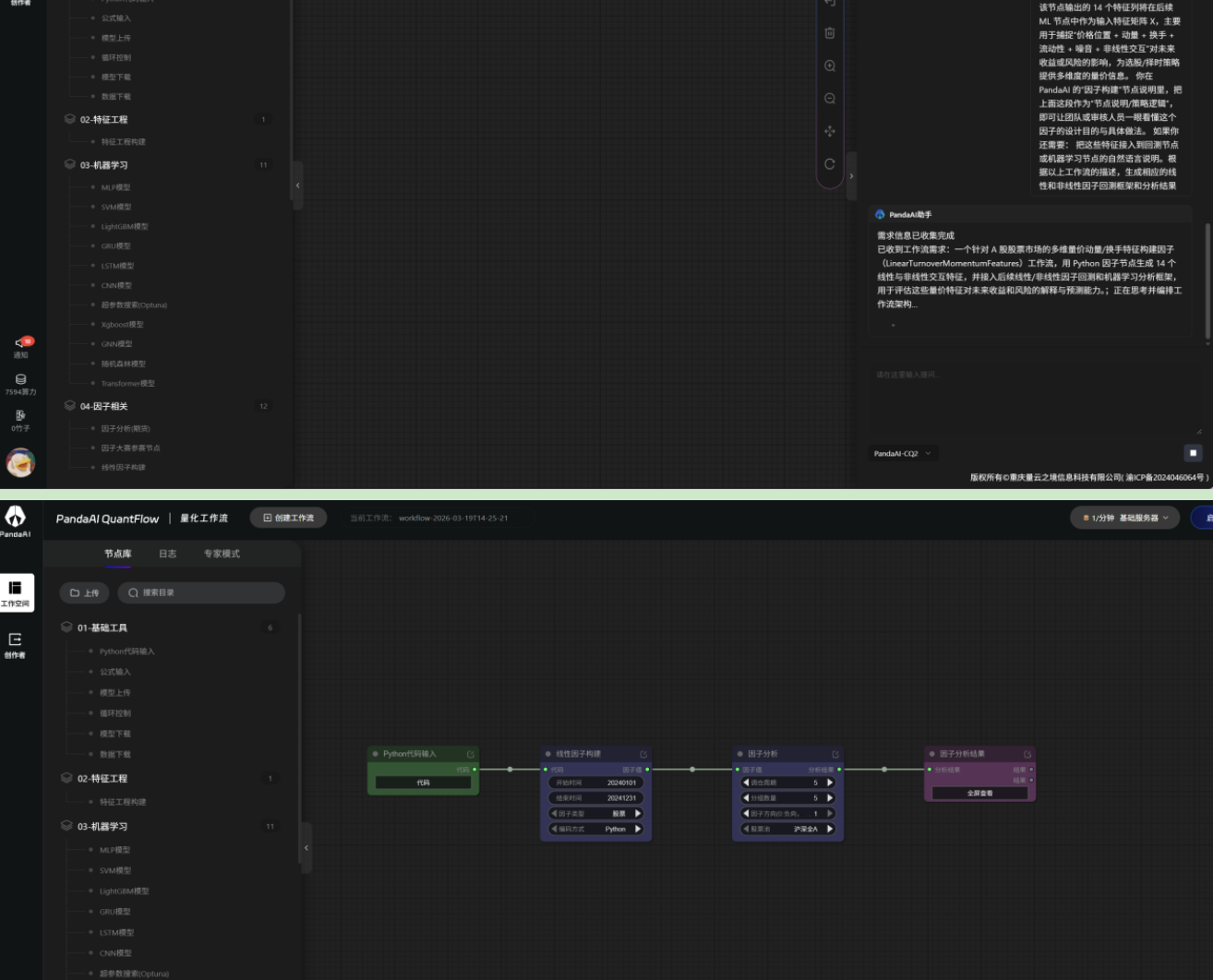Open the 基础服务器 server dropdown

point(1124,518)
